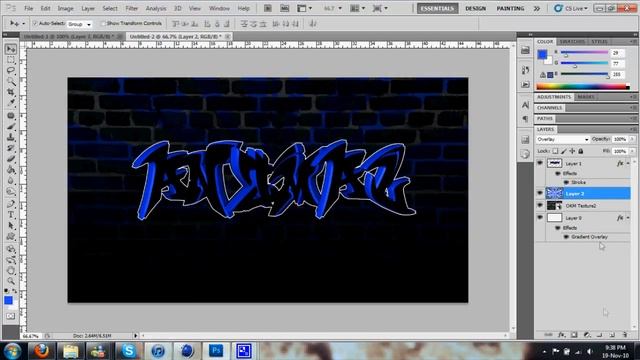The image size is (640, 360).
Task: Click the foreground color swatch in toolbox
Action: 9,300
